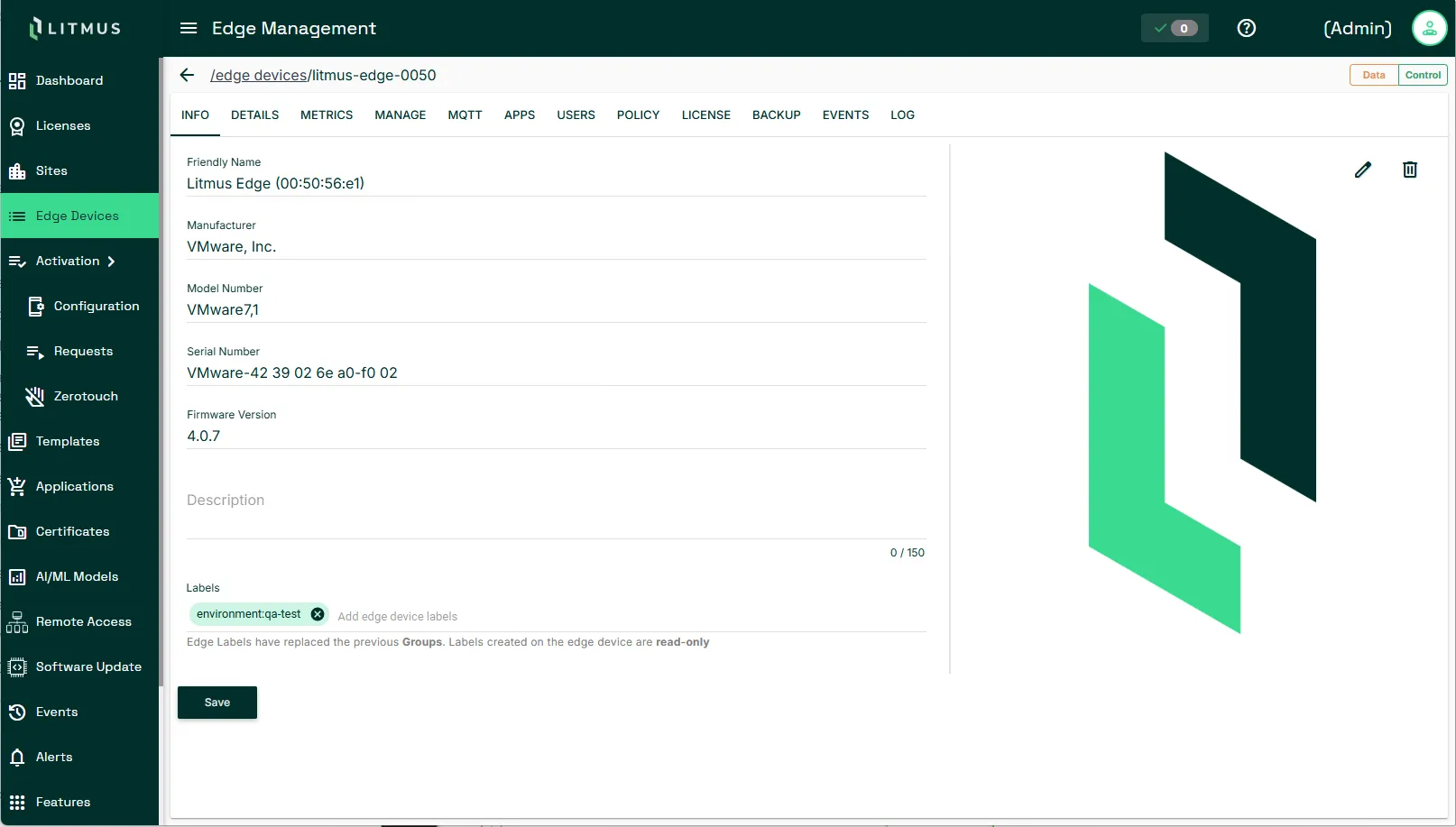Viewport: 1456px width, 827px height.
Task: Open Templates in the sidebar
Action: point(79,441)
